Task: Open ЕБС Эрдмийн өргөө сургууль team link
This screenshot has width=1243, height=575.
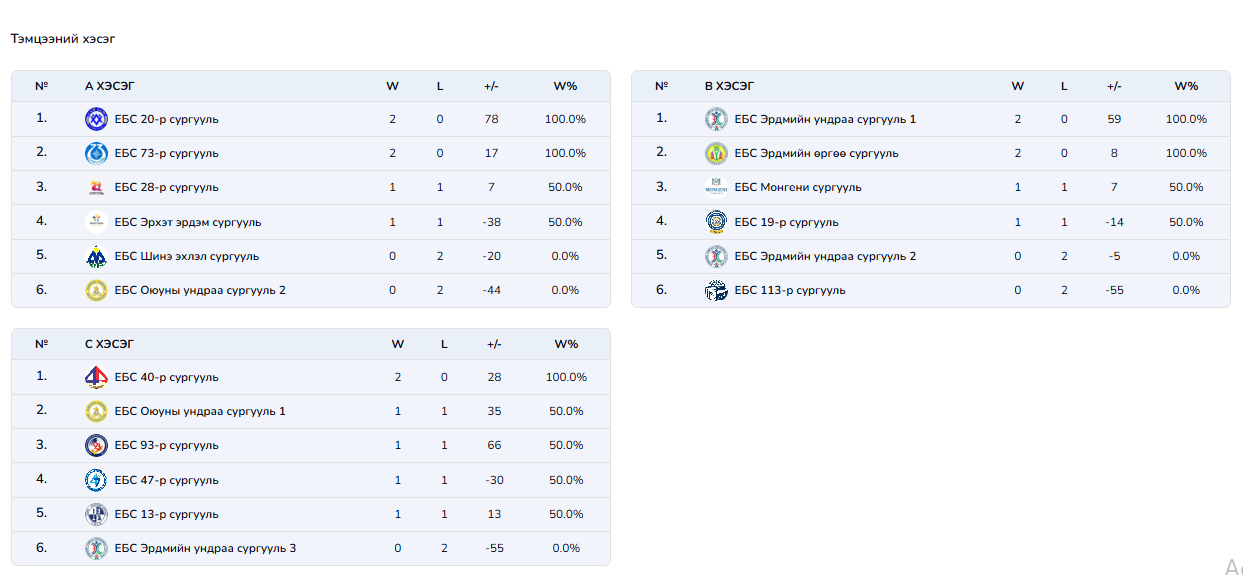Action: 816,153
